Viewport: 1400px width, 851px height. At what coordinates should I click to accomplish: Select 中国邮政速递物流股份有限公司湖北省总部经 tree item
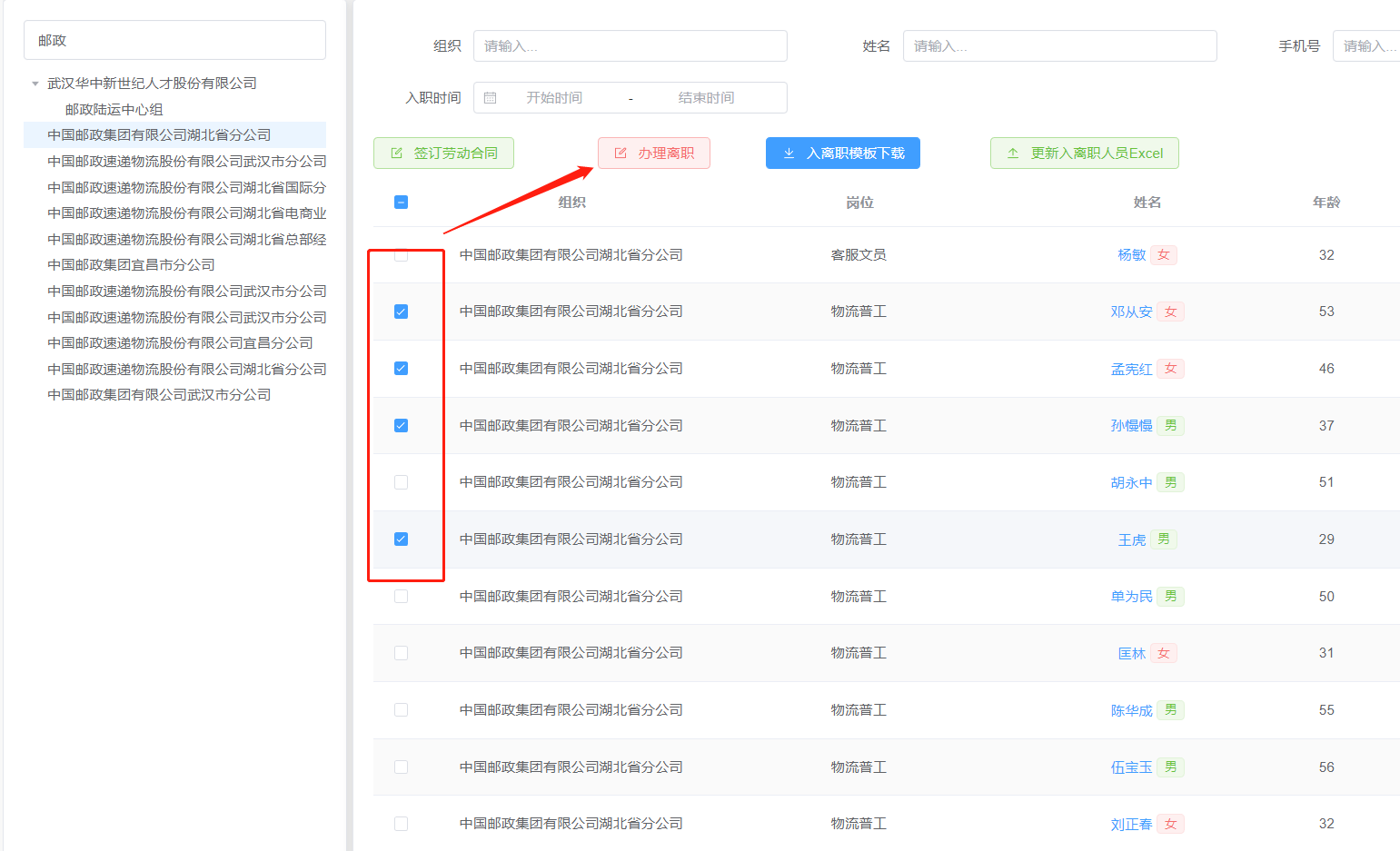tap(186, 239)
